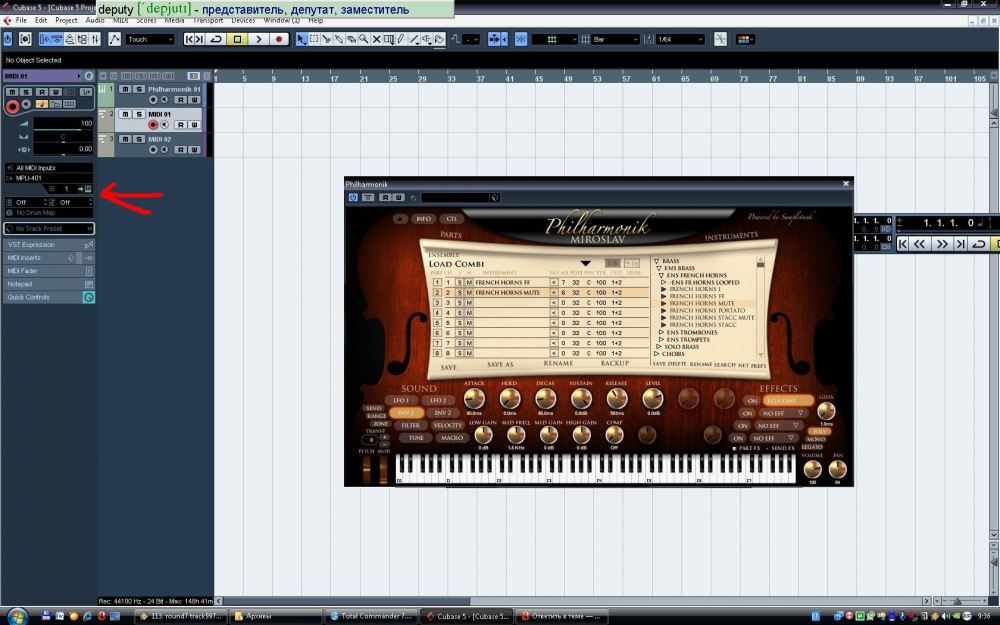Select the Split scissors tool

327,40
